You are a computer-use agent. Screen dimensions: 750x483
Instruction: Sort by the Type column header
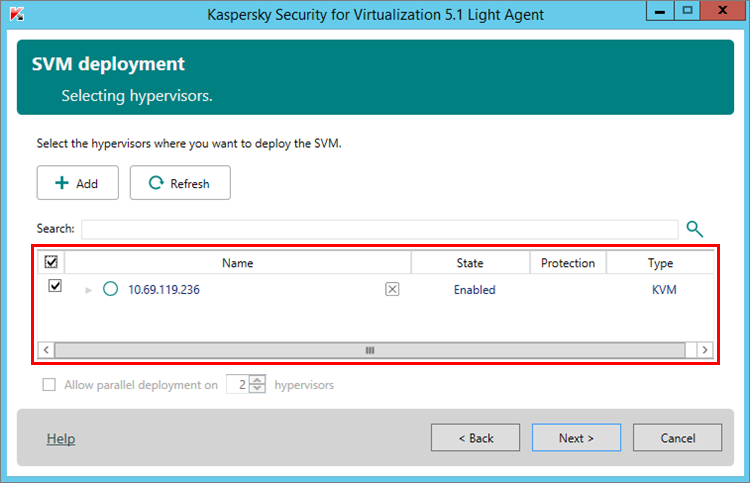[660, 263]
